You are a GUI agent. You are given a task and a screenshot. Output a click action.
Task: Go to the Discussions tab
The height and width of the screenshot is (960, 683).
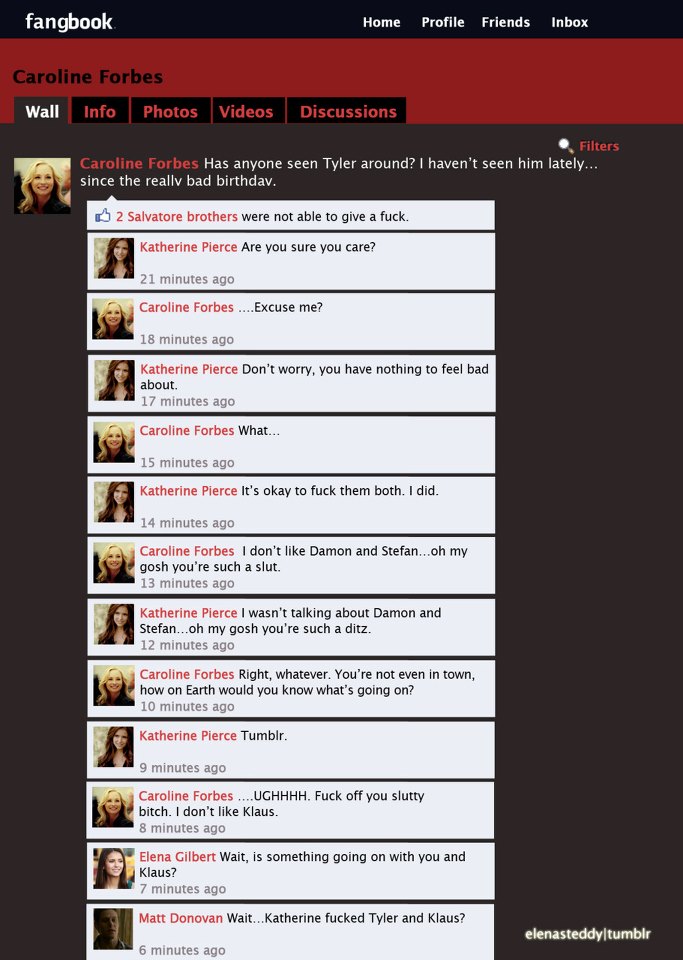(x=348, y=111)
